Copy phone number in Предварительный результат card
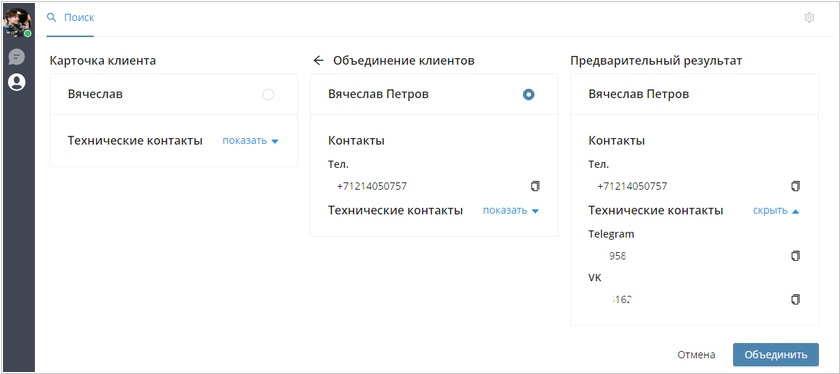The height and width of the screenshot is (374, 840). click(x=796, y=186)
